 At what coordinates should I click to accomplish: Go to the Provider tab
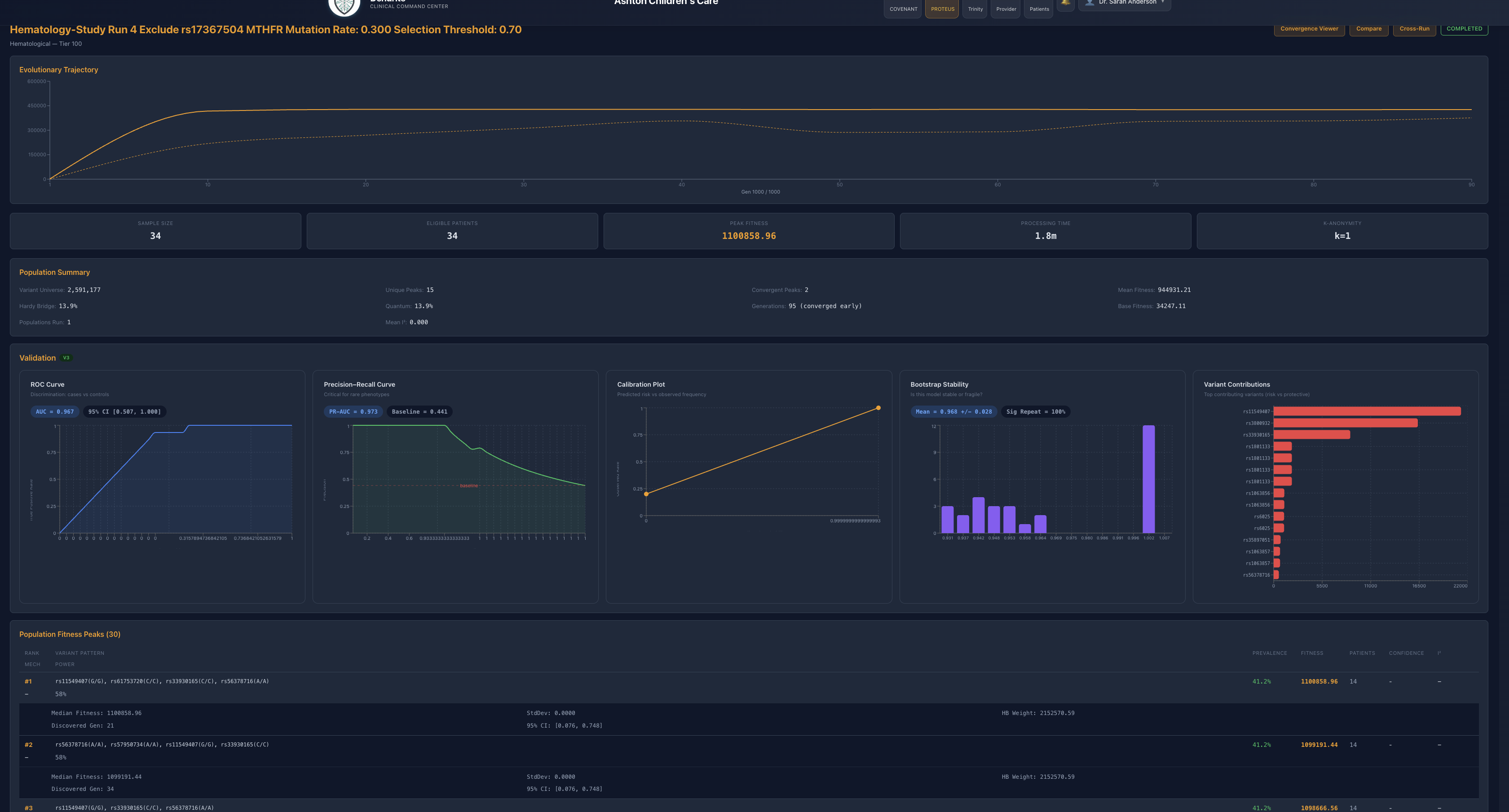(1006, 9)
